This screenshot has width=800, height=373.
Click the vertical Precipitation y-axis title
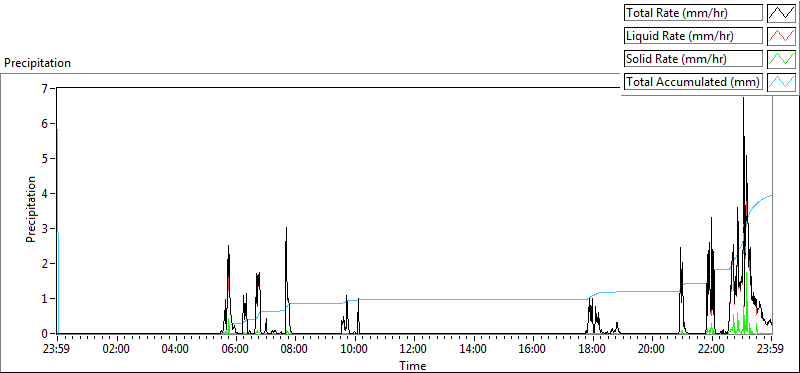coord(31,209)
